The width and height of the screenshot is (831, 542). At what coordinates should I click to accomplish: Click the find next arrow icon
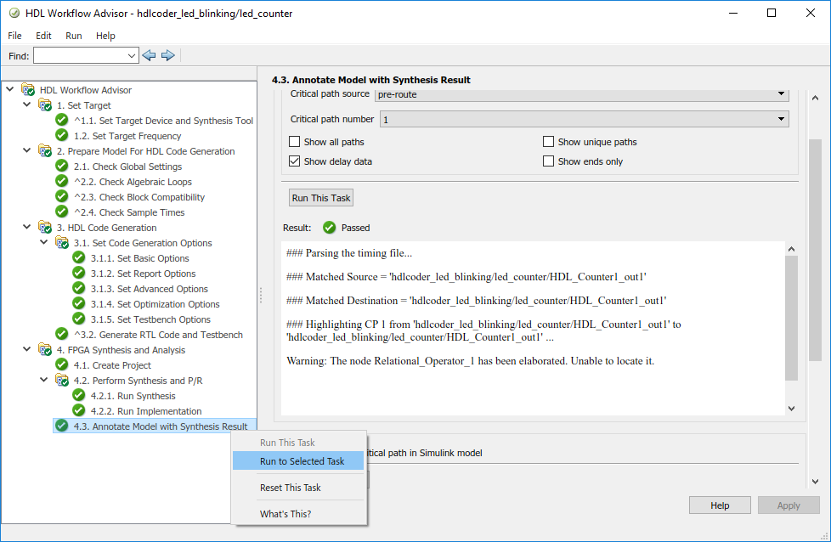[x=168, y=56]
